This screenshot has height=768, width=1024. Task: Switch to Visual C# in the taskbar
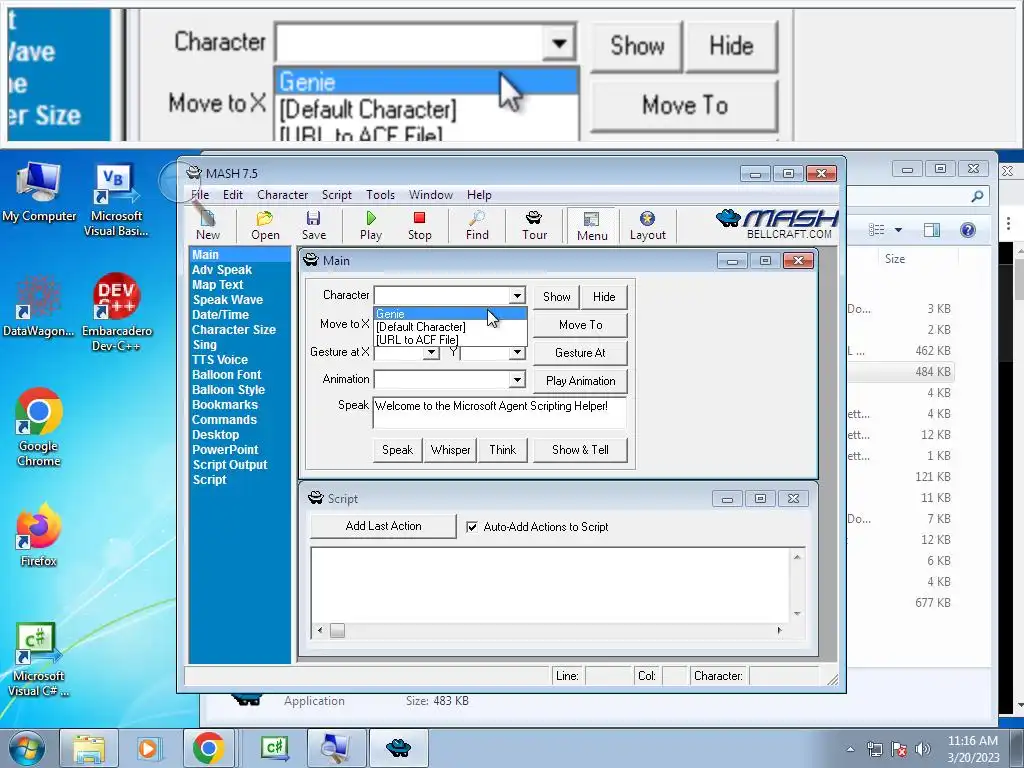[274, 748]
